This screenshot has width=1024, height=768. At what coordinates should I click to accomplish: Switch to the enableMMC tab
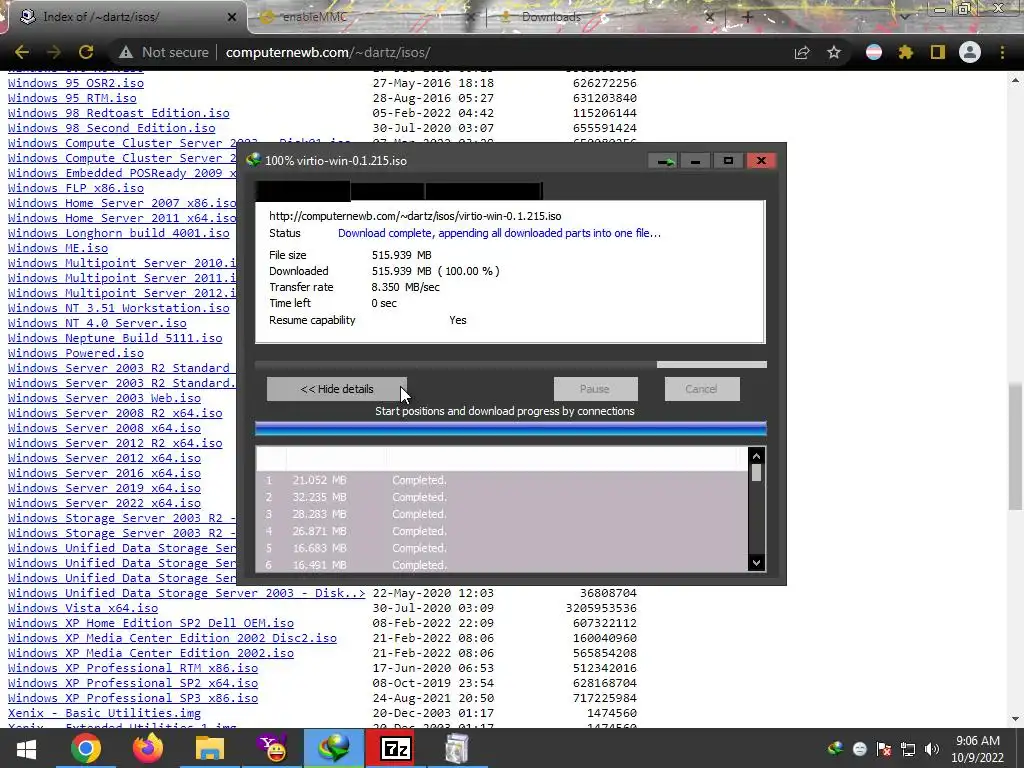point(366,17)
